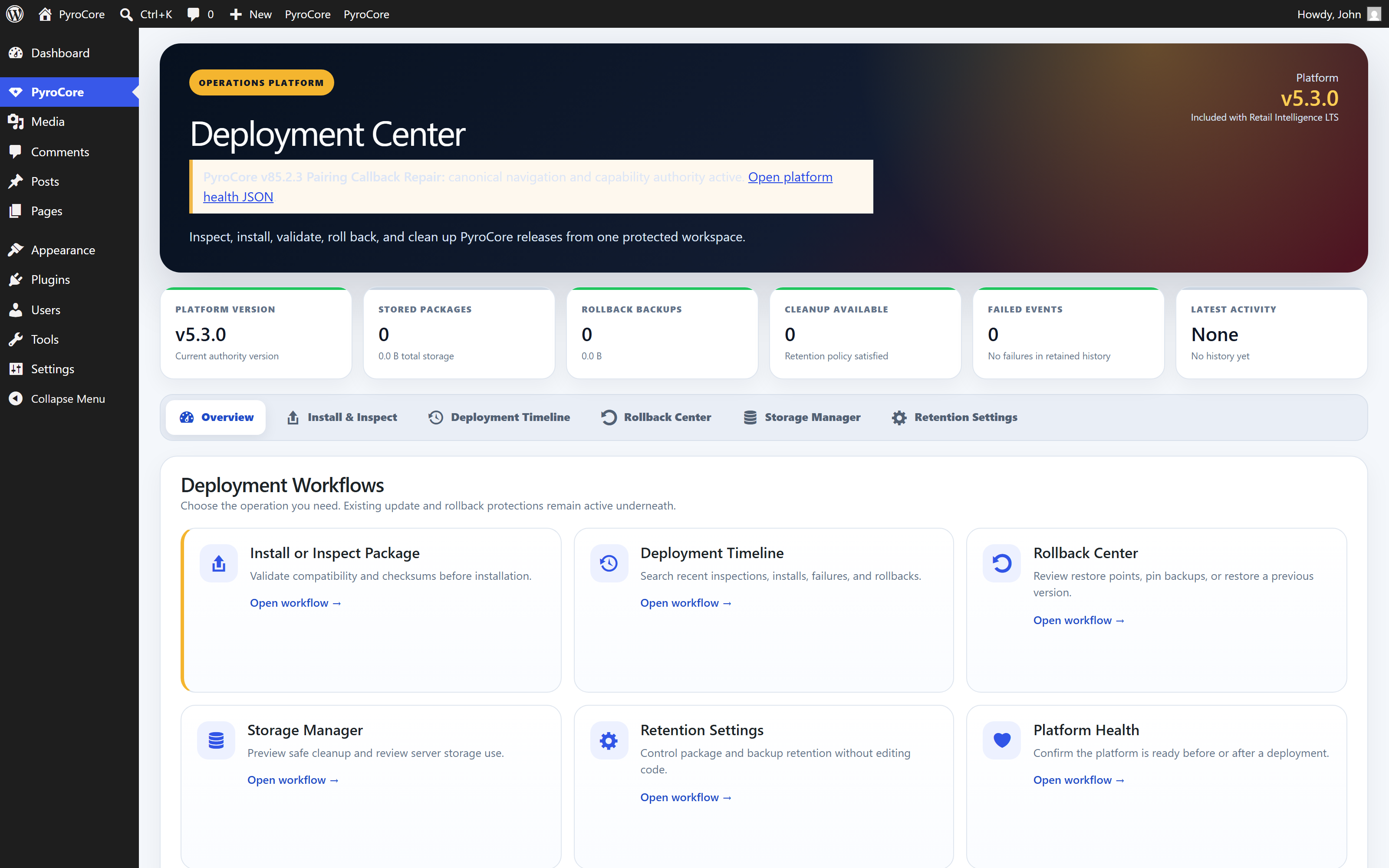Image resolution: width=1389 pixels, height=868 pixels.
Task: Click the 'Deployment Workflows' heading
Action: 282,485
